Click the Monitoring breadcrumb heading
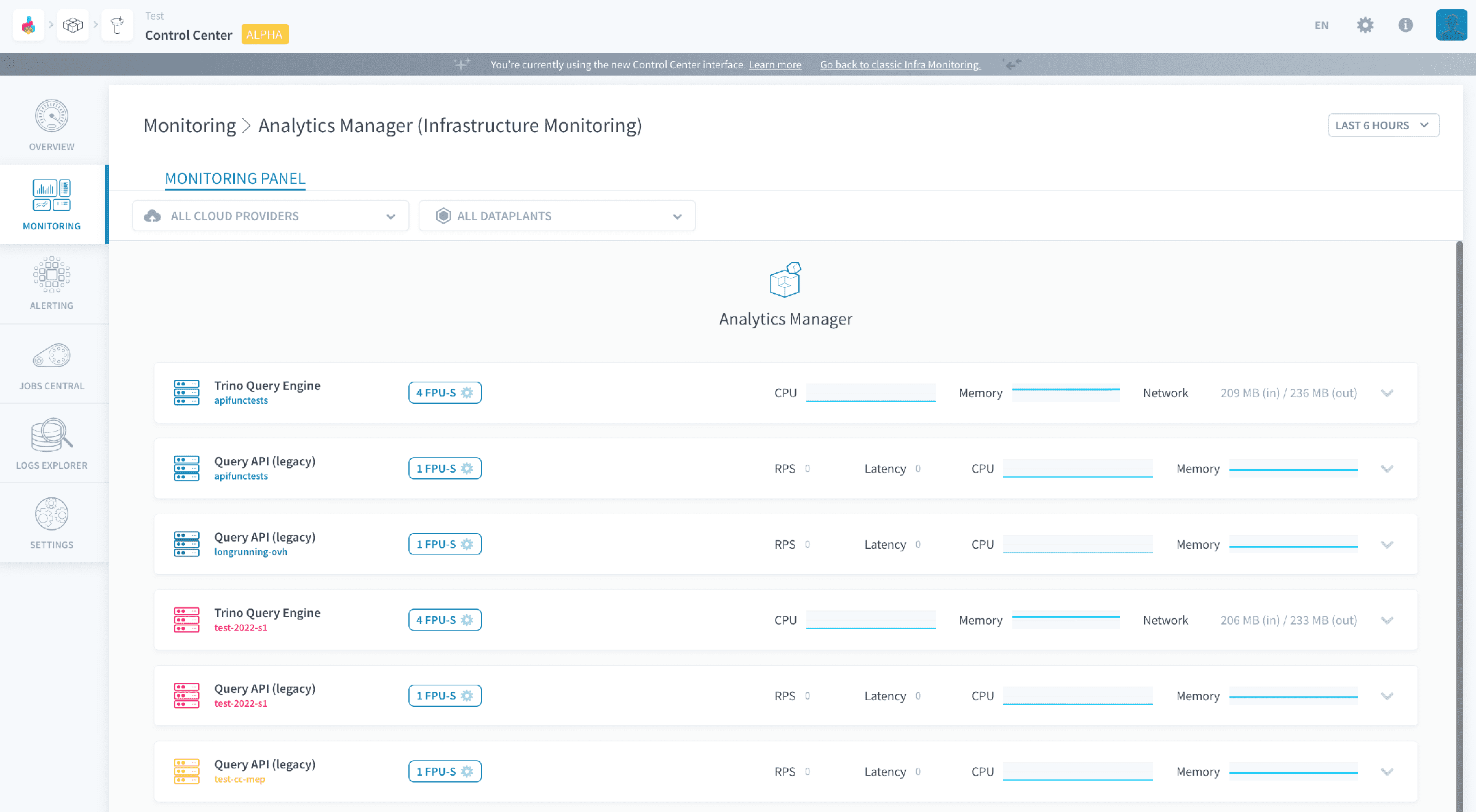This screenshot has width=1476, height=812. (189, 125)
